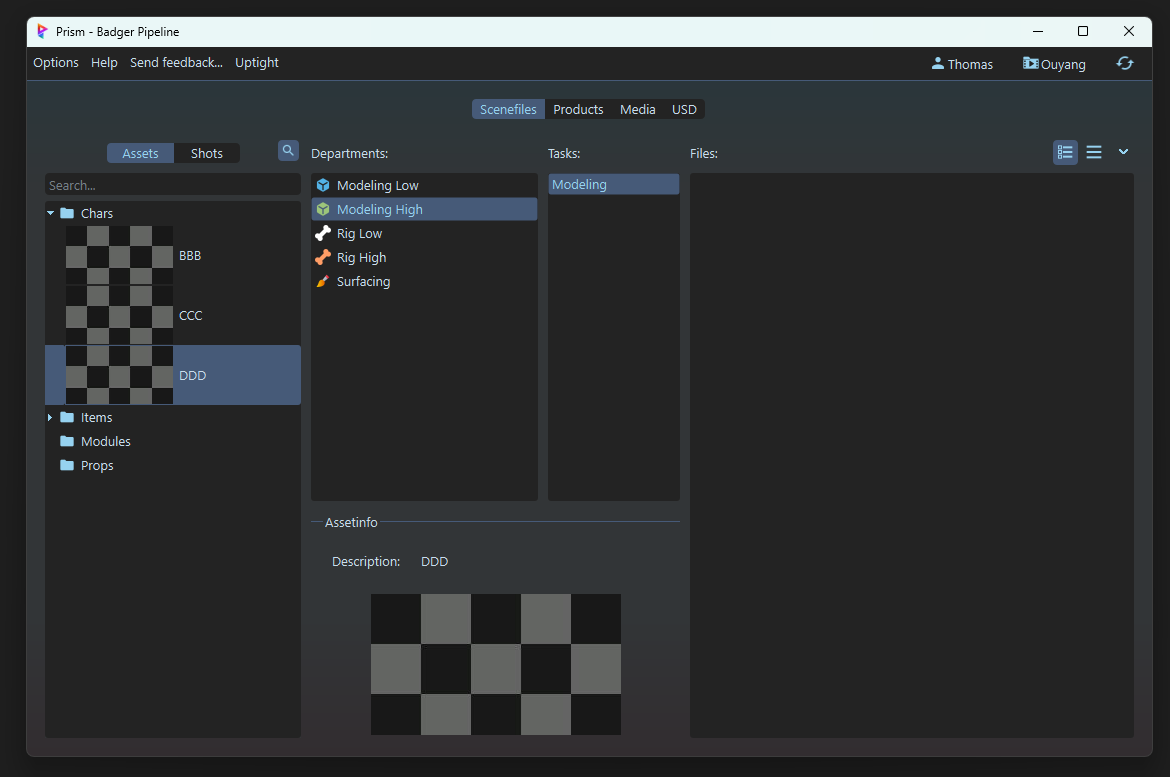Click Send feedback... in the menu bar

pos(176,63)
